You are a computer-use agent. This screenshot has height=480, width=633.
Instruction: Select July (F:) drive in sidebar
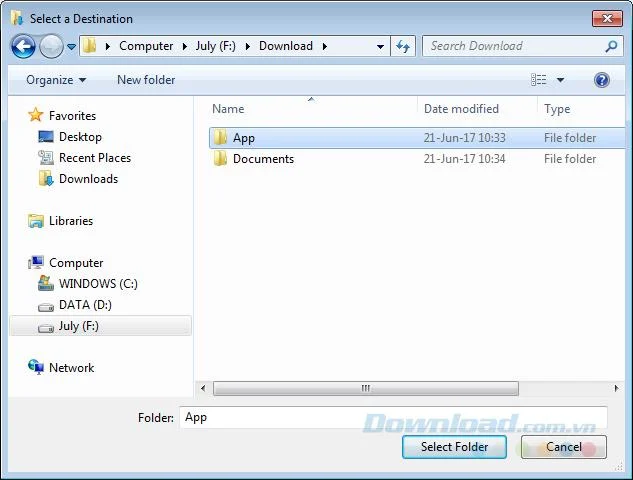[100, 326]
